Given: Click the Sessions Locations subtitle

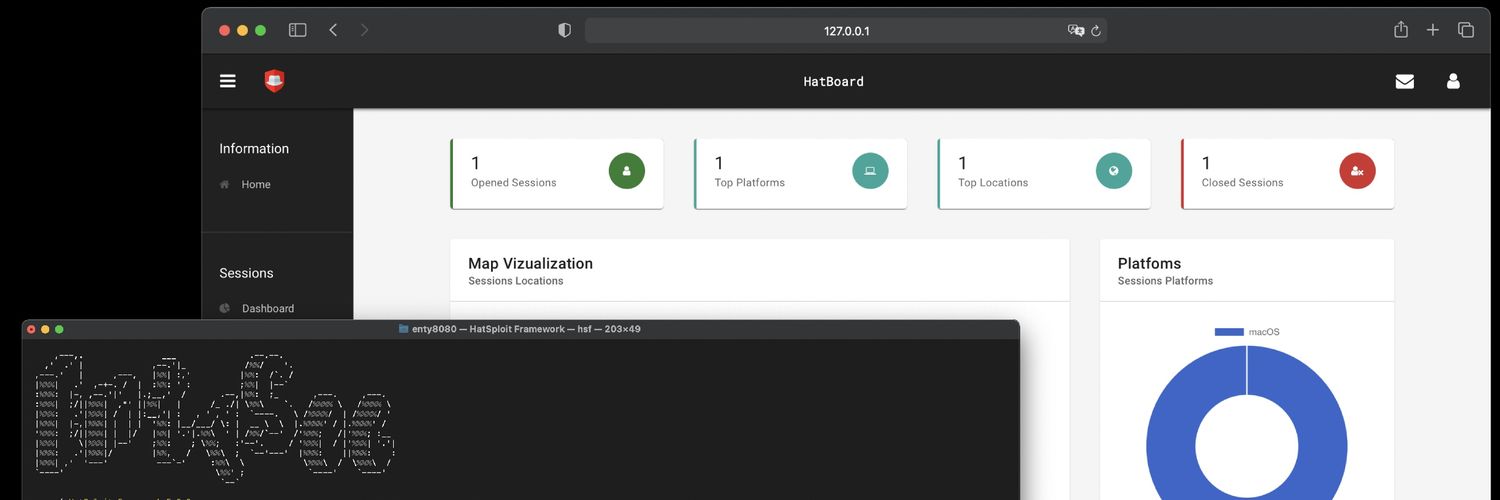Looking at the screenshot, I should pyautogui.click(x=516, y=281).
